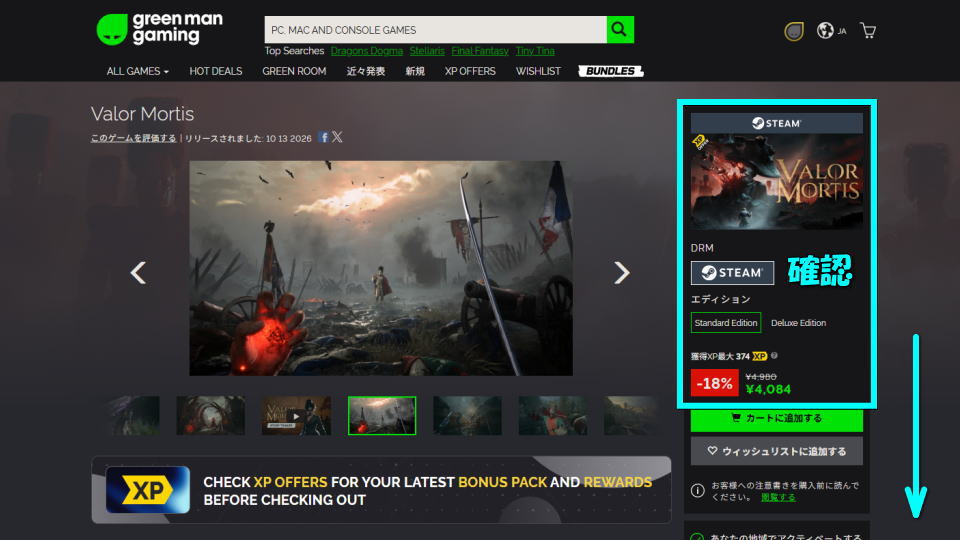Open the GREEN ROOM menu item
The height and width of the screenshot is (540, 960).
294,71
